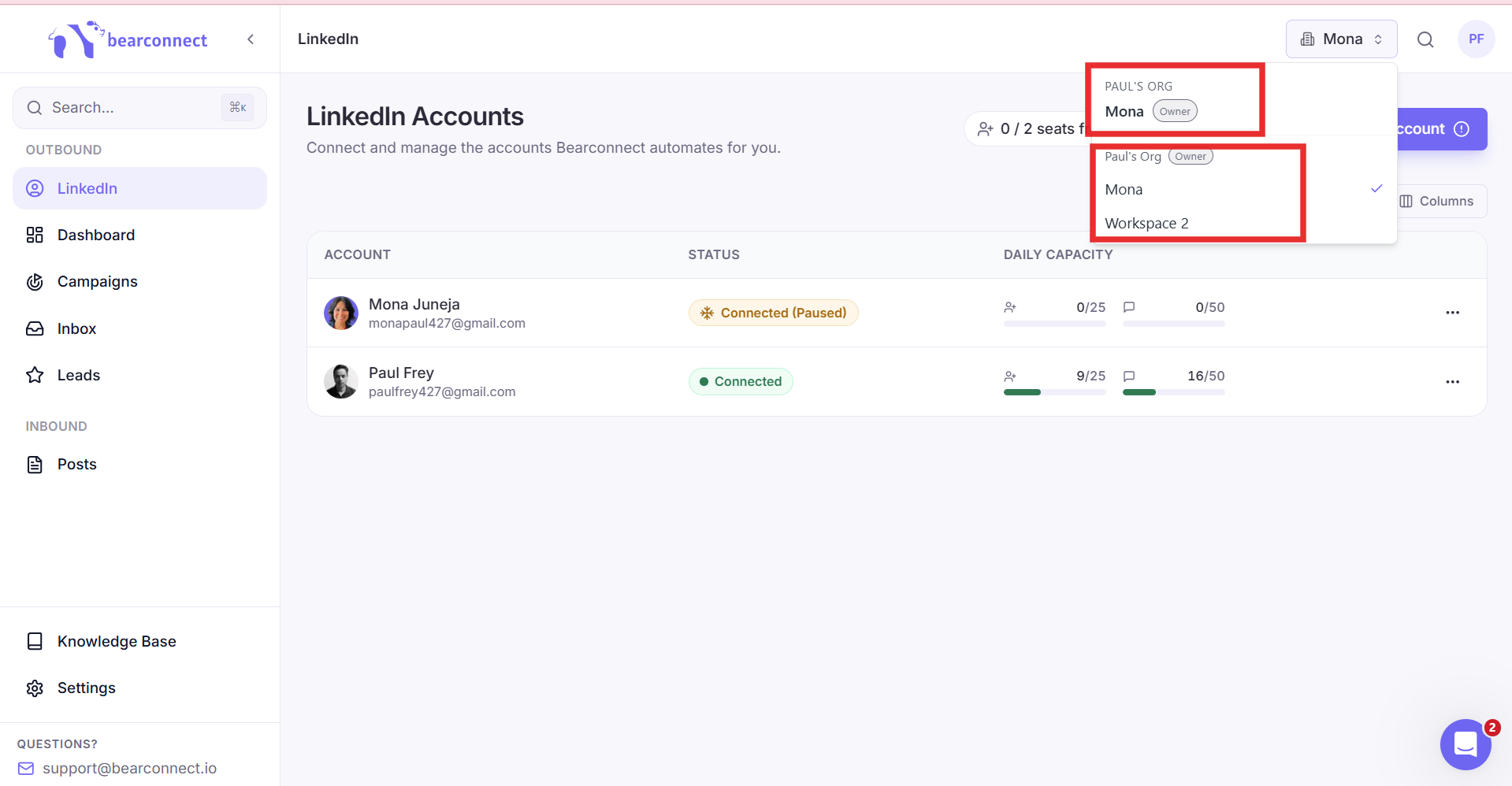Click the support@bearconnect.io email link
Viewport: 1512px width, 786px height.
(x=129, y=769)
